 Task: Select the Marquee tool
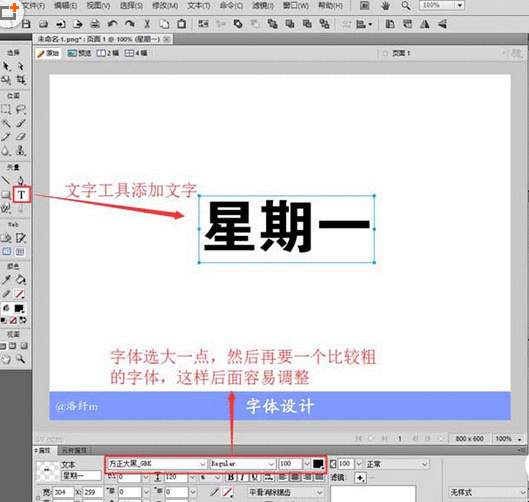[6, 110]
